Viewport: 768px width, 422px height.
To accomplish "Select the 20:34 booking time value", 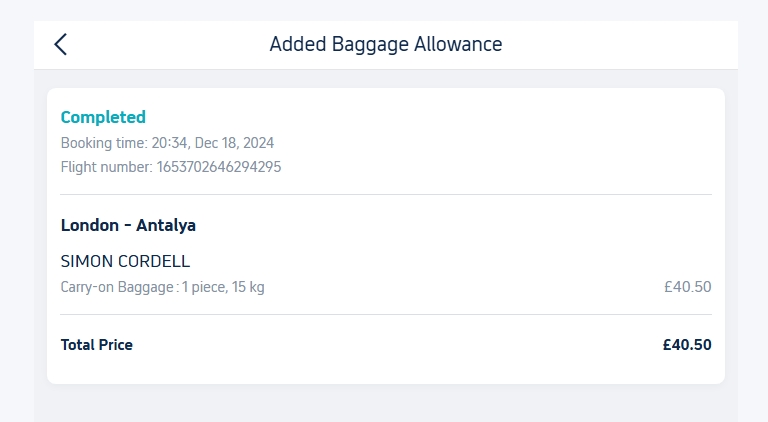I will 169,143.
